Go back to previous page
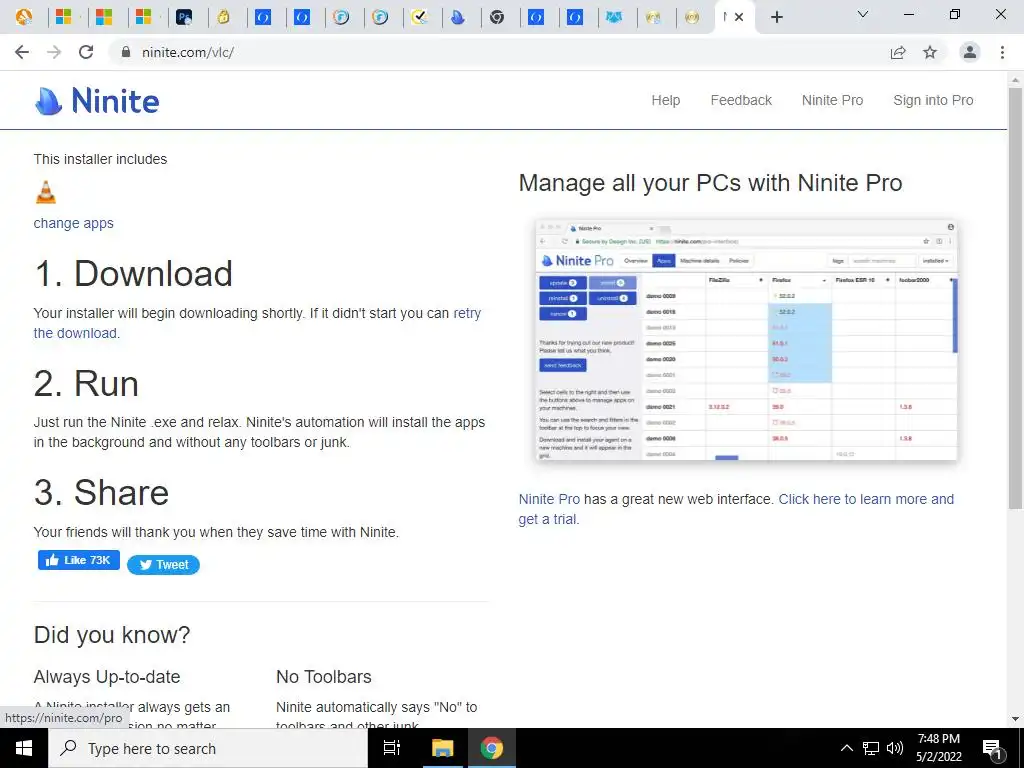The width and height of the screenshot is (1024, 768). (22, 52)
